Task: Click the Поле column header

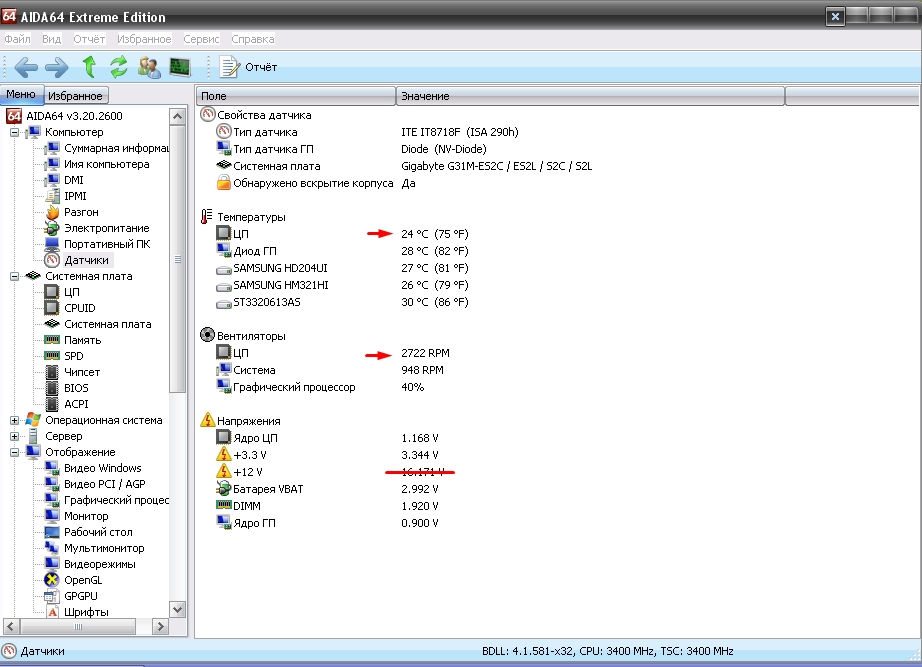Action: [296, 96]
